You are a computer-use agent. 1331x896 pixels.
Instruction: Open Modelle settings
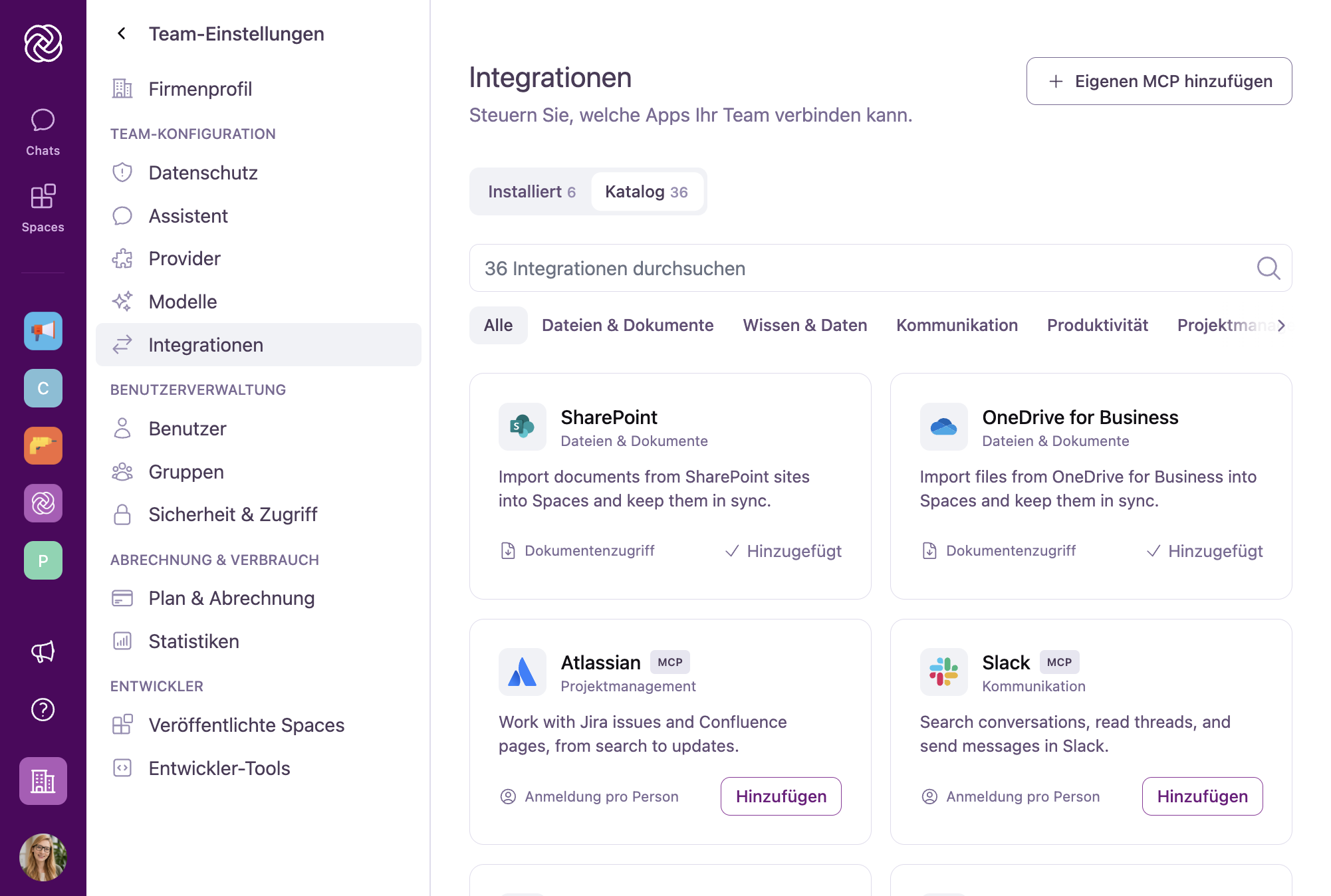tap(259, 302)
